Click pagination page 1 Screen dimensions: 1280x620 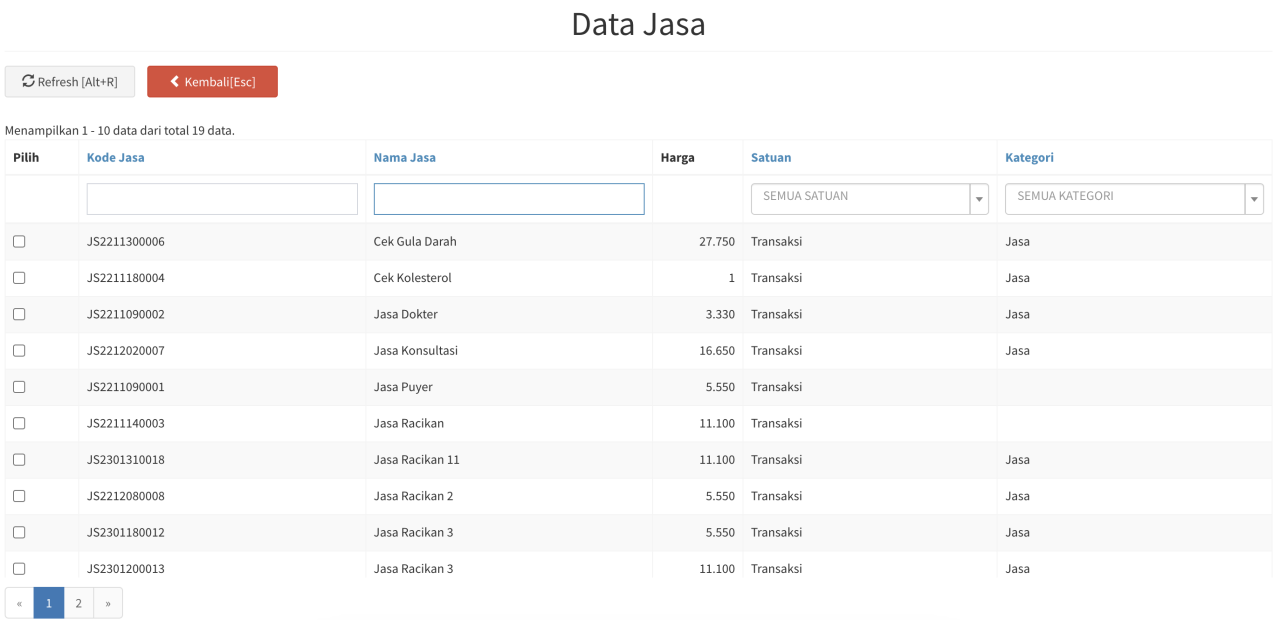[49, 603]
